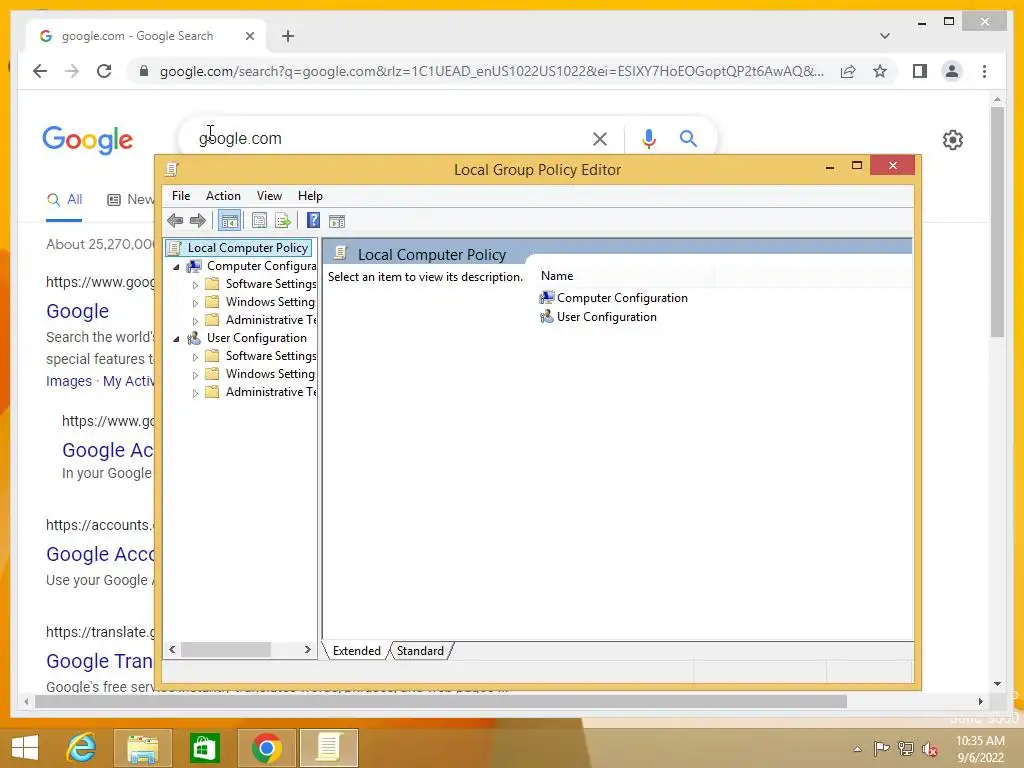
Task: Expand Windows Settings under Computer Configuration
Action: [x=195, y=303]
